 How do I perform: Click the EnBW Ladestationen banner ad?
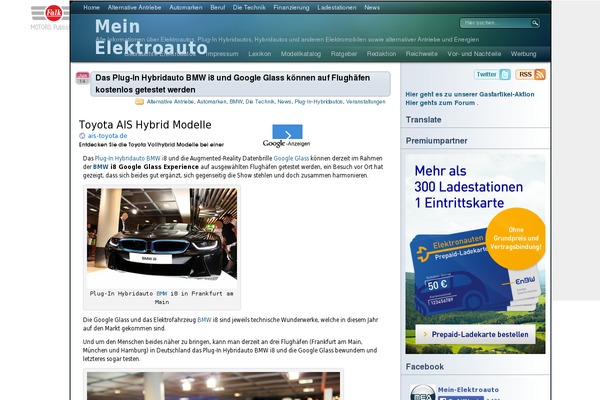coord(475,254)
